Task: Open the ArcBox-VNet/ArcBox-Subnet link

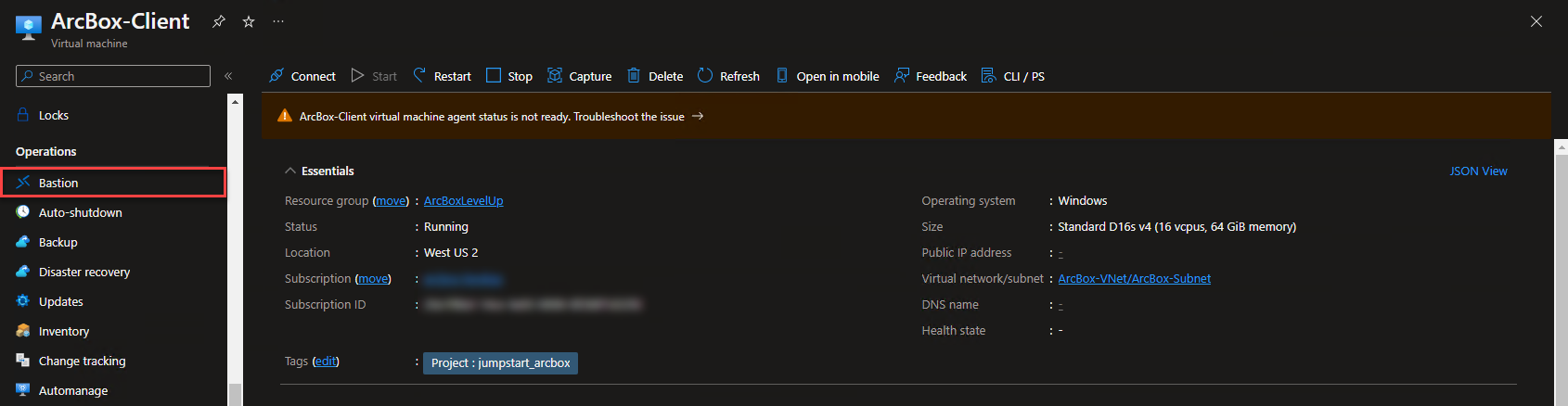Action: tap(1135, 278)
